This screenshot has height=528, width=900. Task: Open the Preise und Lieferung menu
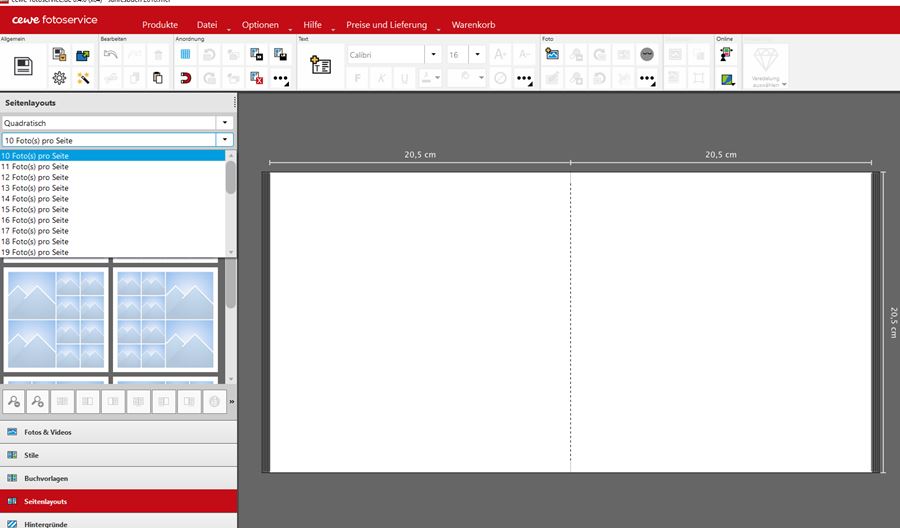(386, 24)
